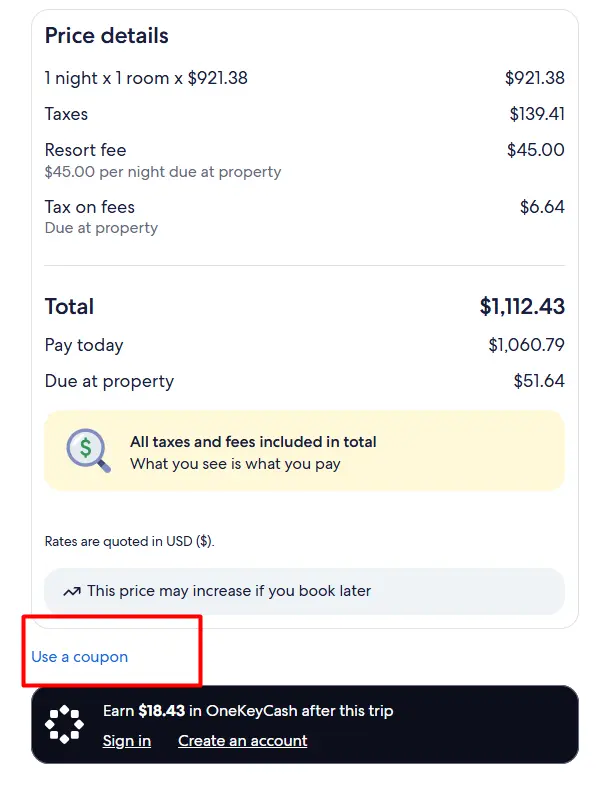Viewport: 606px width, 792px height.
Task: Click the Sign in link
Action: tap(127, 741)
